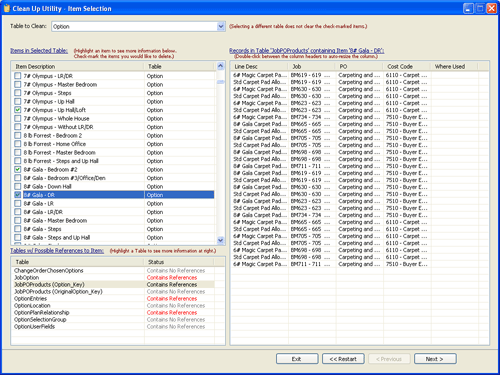Check the 7# Olympus - Whole House checkbox
Viewport: 500px width, 375px height.
click(18, 119)
